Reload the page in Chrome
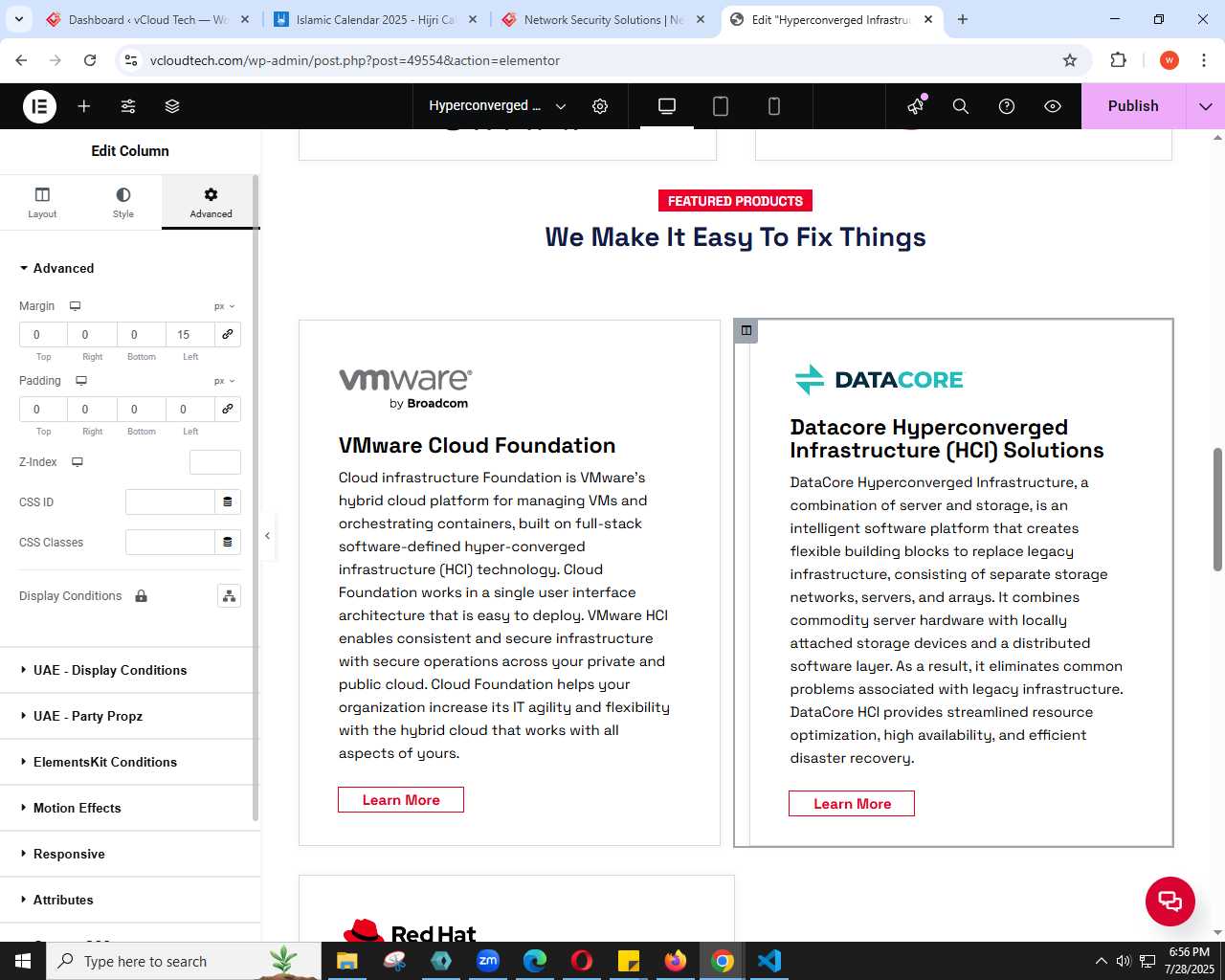 pyautogui.click(x=90, y=60)
